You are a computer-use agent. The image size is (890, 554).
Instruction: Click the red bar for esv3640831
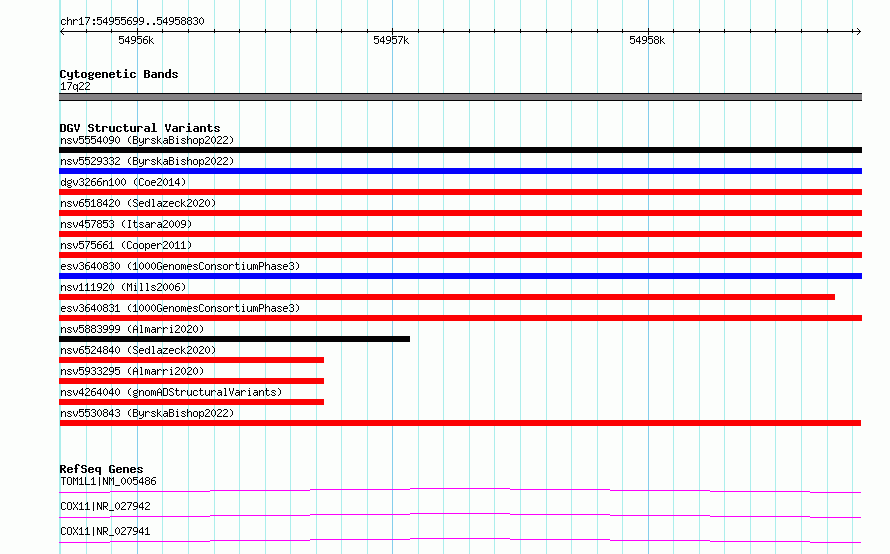pos(460,318)
